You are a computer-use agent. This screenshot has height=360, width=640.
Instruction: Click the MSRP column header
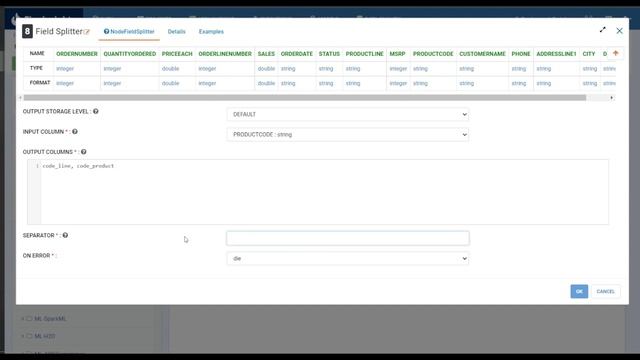397,53
